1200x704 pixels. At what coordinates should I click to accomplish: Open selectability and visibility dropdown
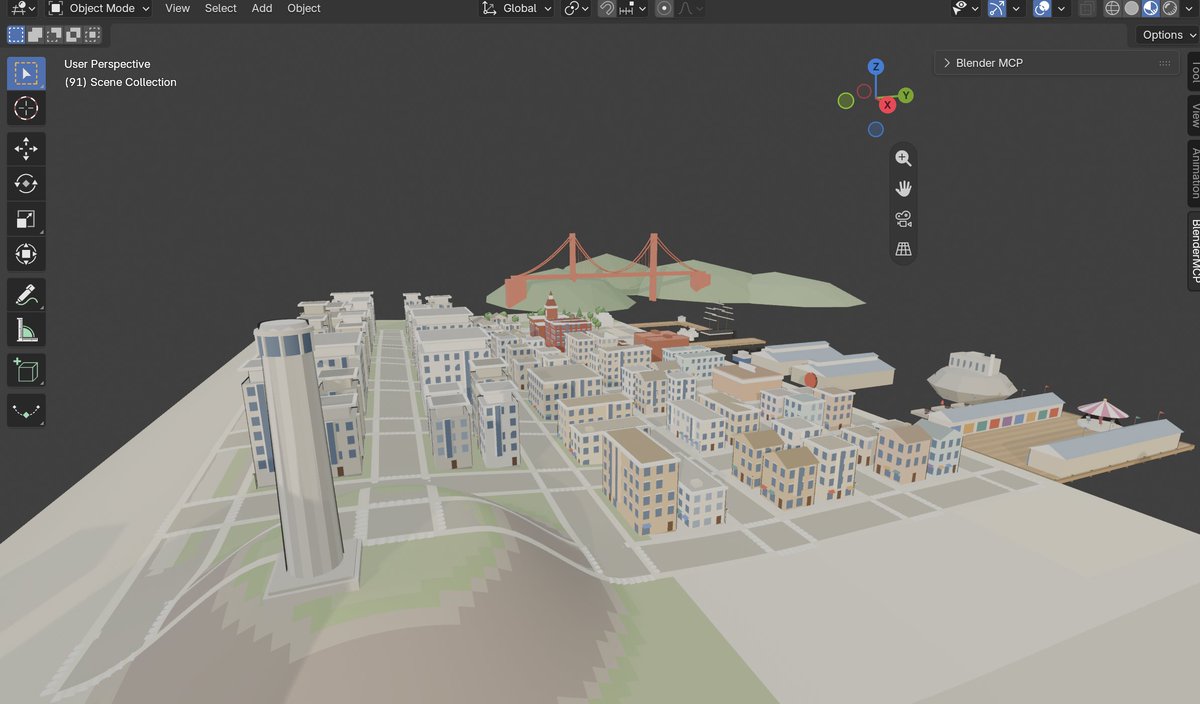tap(966, 8)
